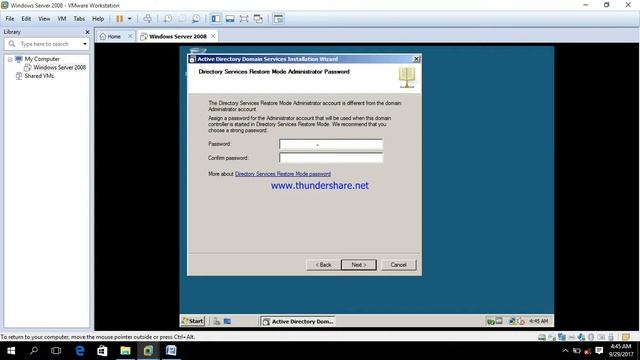Select Shared VMs in the library
Viewport: 640px width, 360px height.
tap(39, 76)
